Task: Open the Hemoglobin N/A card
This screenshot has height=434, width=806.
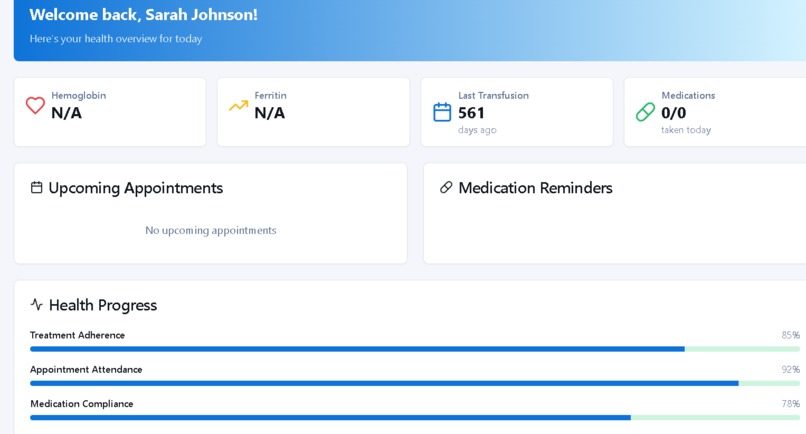Action: [110, 112]
